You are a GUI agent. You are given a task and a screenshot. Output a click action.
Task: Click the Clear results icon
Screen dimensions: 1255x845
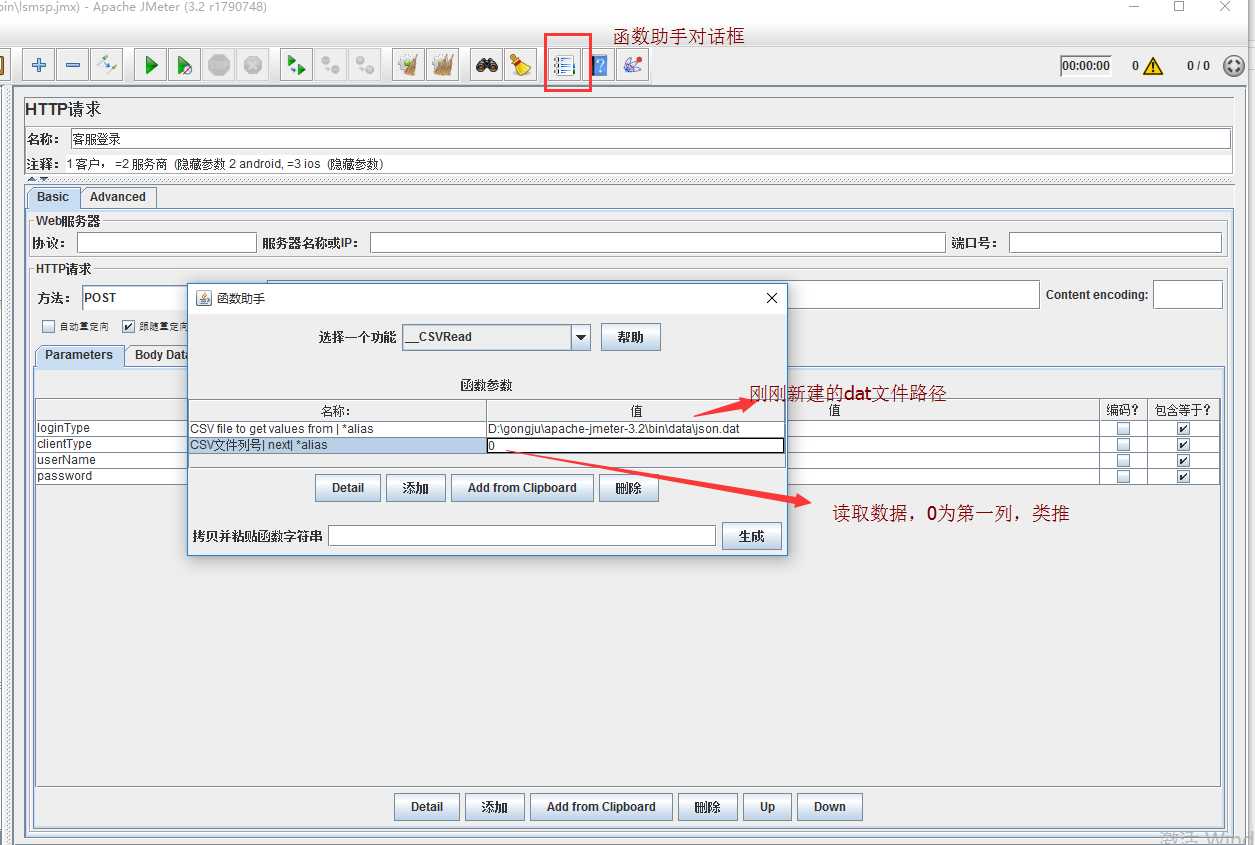(408, 66)
